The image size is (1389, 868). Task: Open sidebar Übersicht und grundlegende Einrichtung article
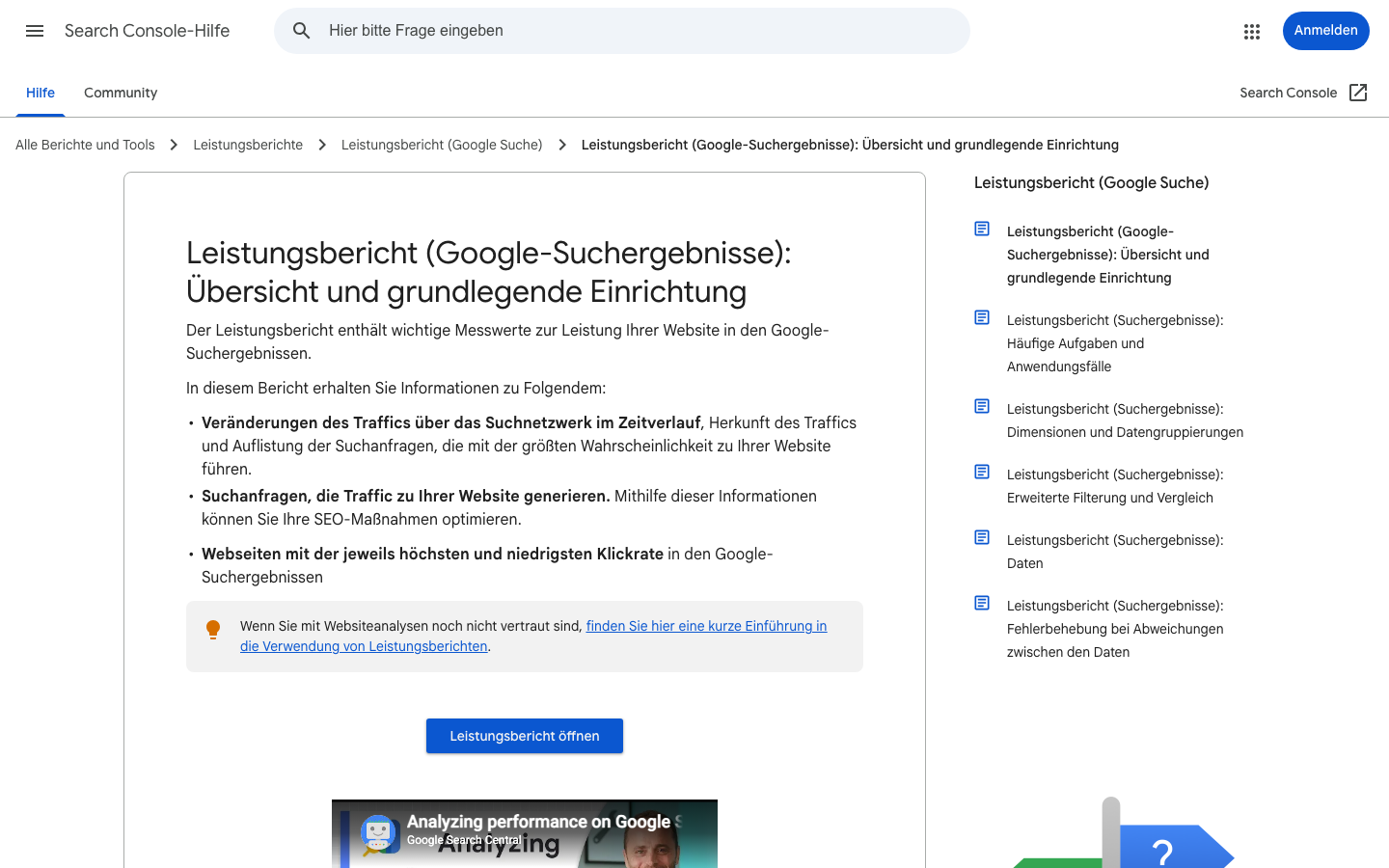click(1108, 255)
